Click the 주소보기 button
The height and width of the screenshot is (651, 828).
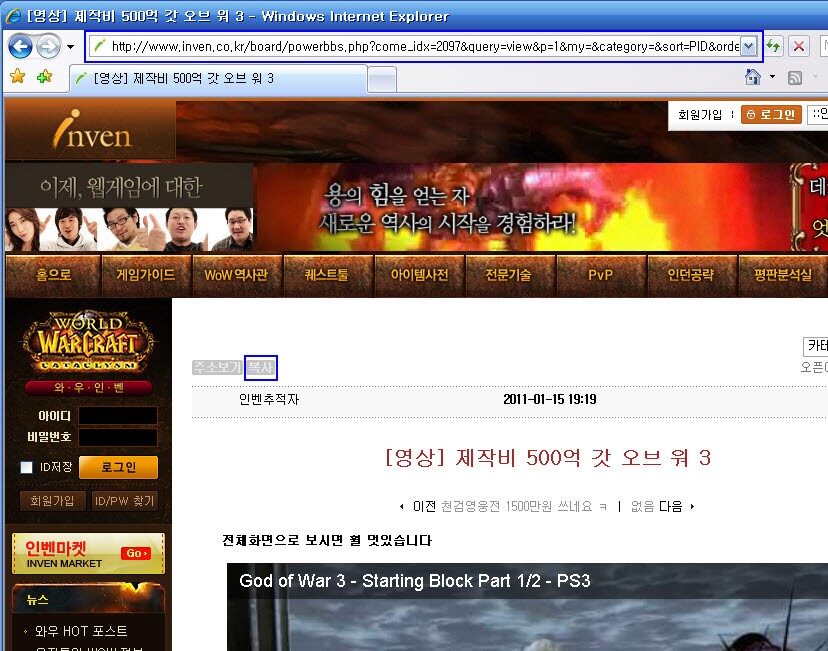[217, 367]
